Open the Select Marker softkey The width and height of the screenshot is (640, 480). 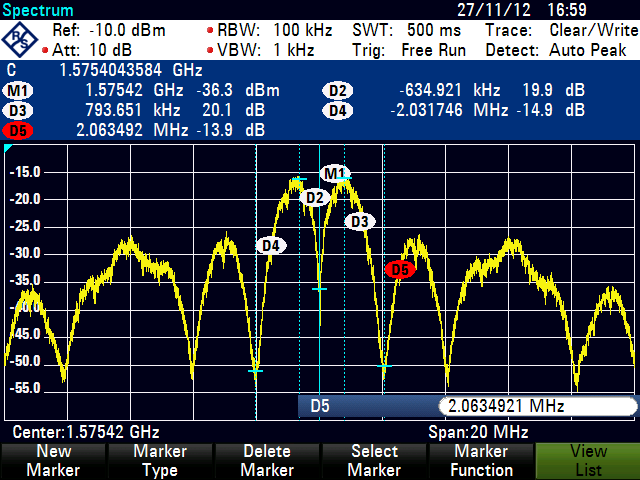[x=373, y=461]
